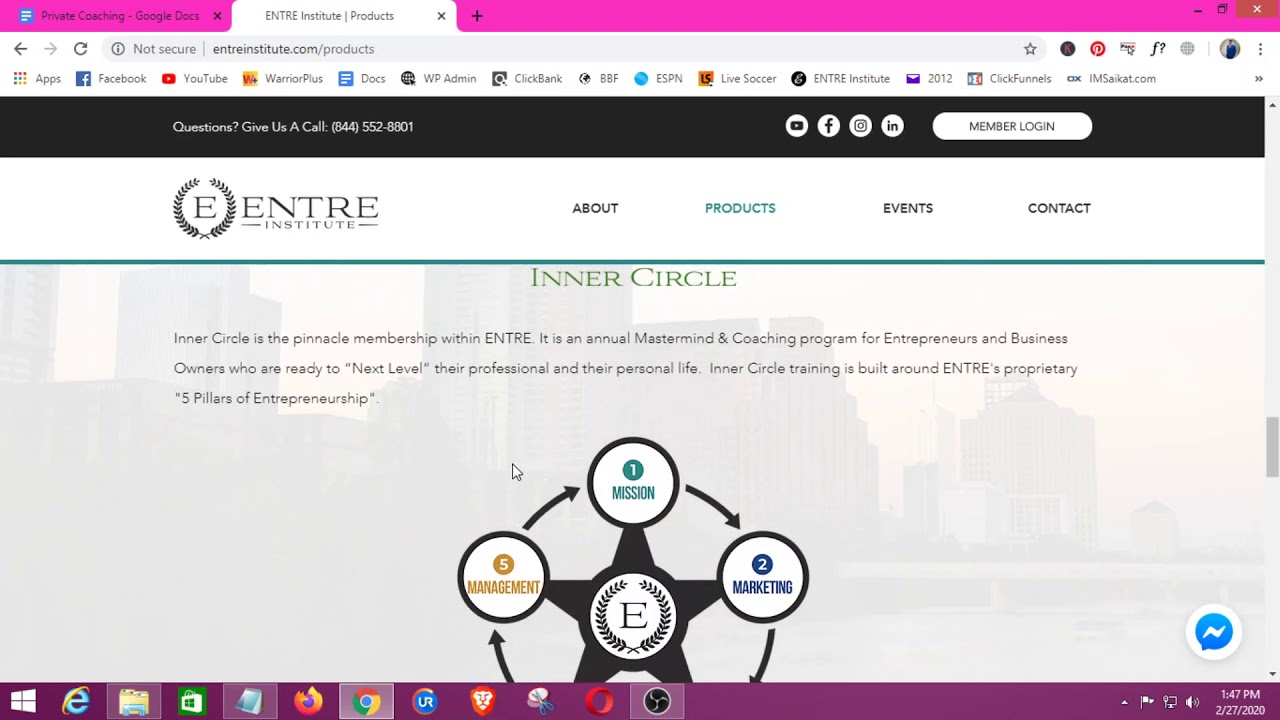Open the Windows Start button
Image resolution: width=1280 pixels, height=720 pixels.
(x=23, y=702)
